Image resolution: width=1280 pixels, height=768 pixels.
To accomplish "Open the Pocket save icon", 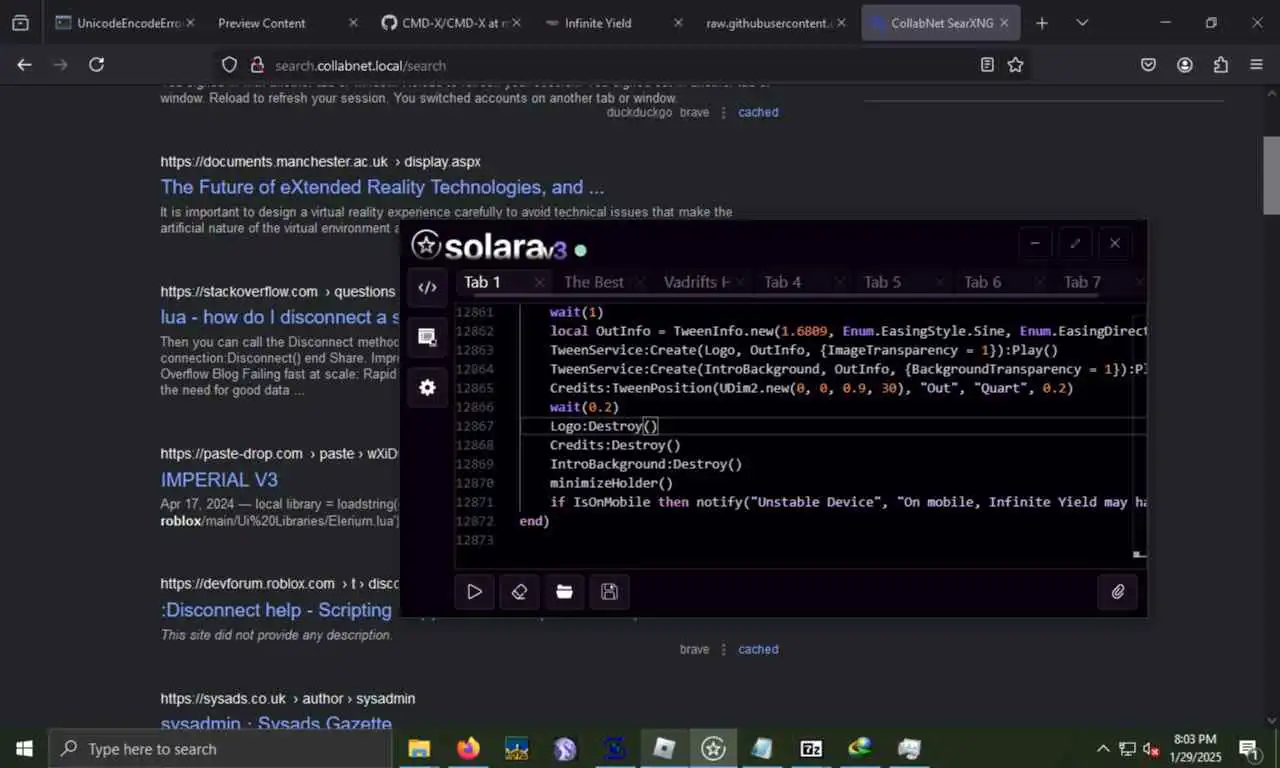I will click(x=1149, y=65).
